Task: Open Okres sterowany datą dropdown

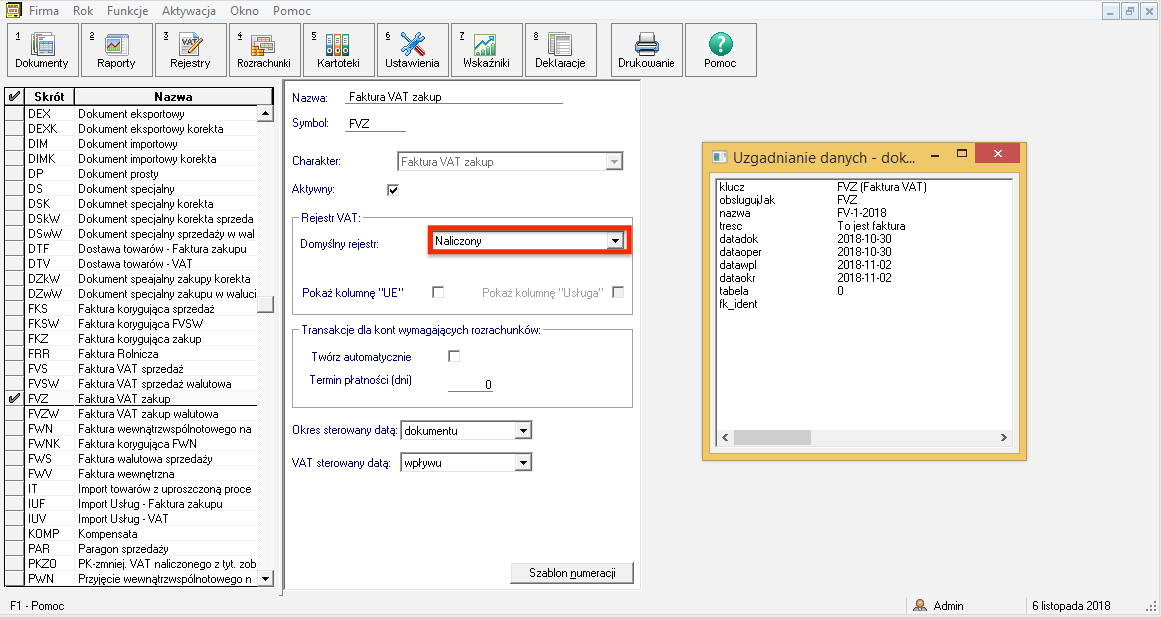Action: point(522,431)
